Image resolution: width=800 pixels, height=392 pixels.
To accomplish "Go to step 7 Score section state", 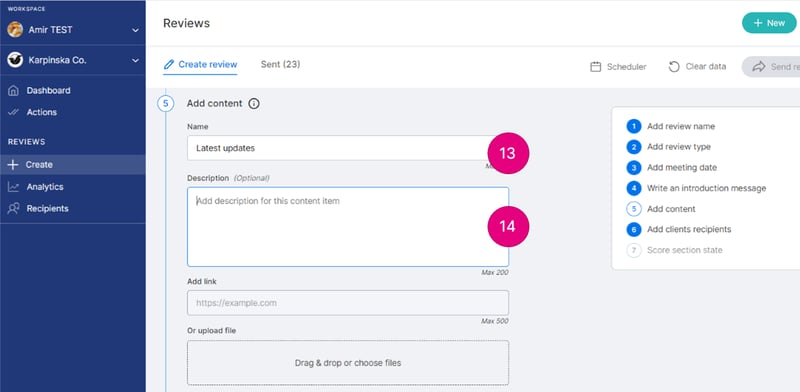I will (x=674, y=250).
